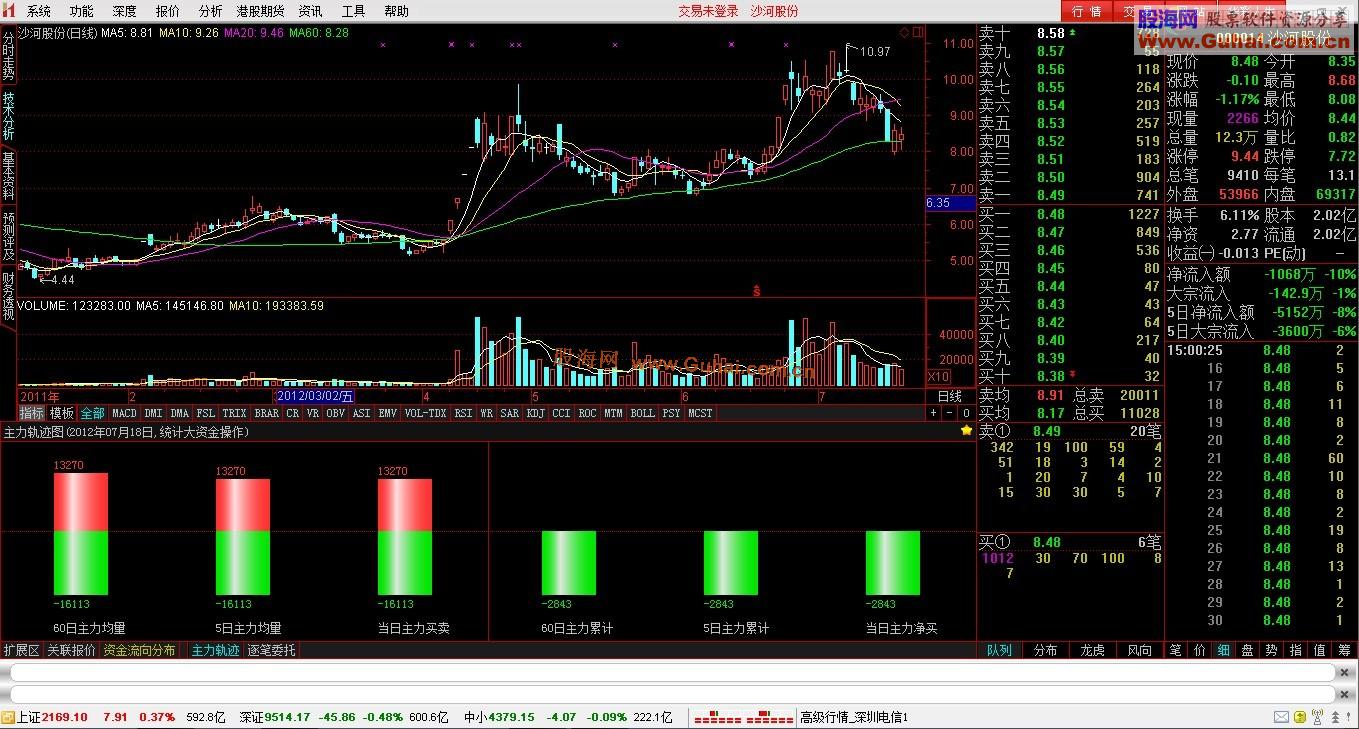This screenshot has width=1359, height=729.
Task: Click the chart reset 0 button
Action: pos(966,413)
